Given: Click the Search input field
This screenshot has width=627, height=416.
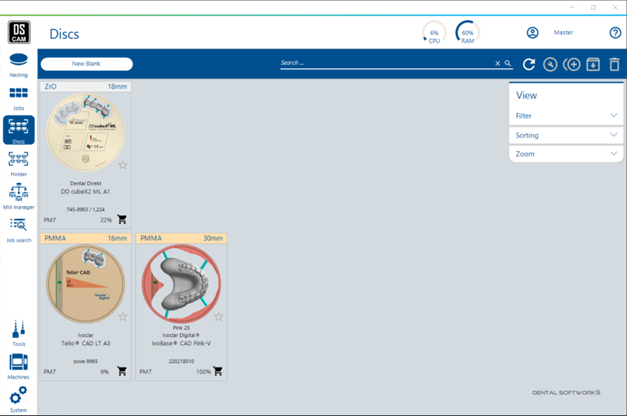Looking at the screenshot, I should coord(385,63).
